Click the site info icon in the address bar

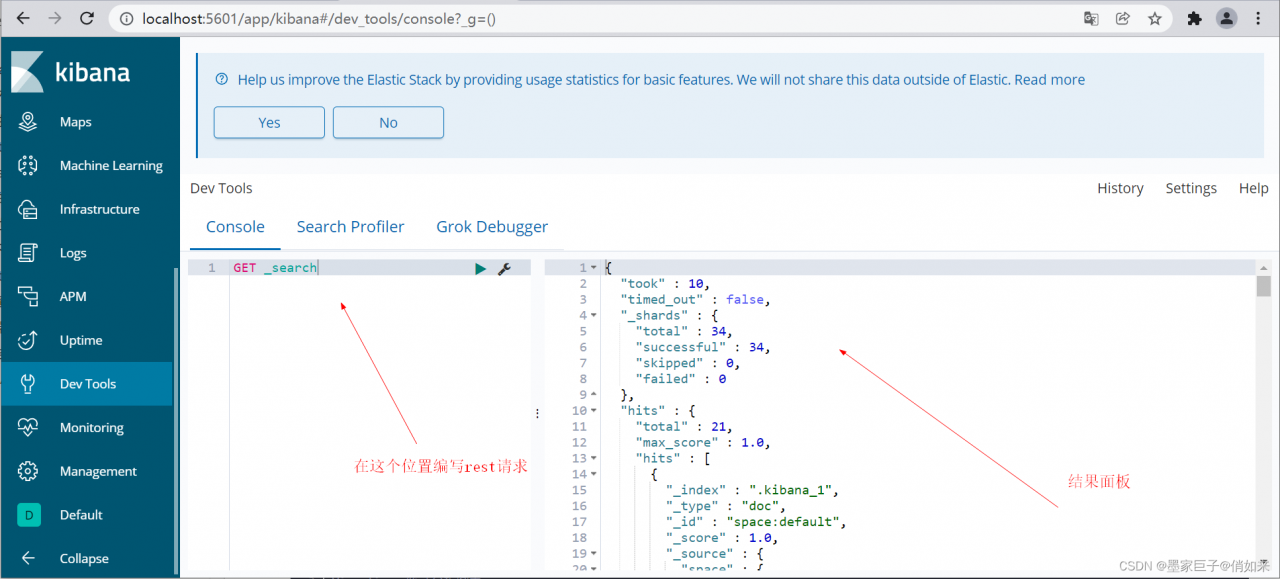[x=125, y=18]
